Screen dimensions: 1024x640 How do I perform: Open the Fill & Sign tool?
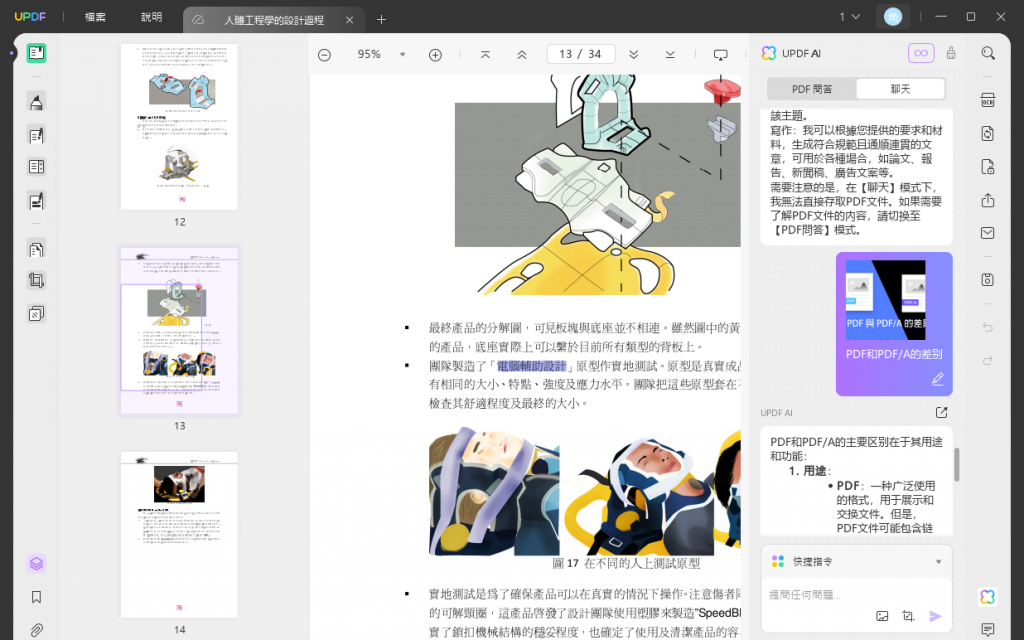pos(37,200)
